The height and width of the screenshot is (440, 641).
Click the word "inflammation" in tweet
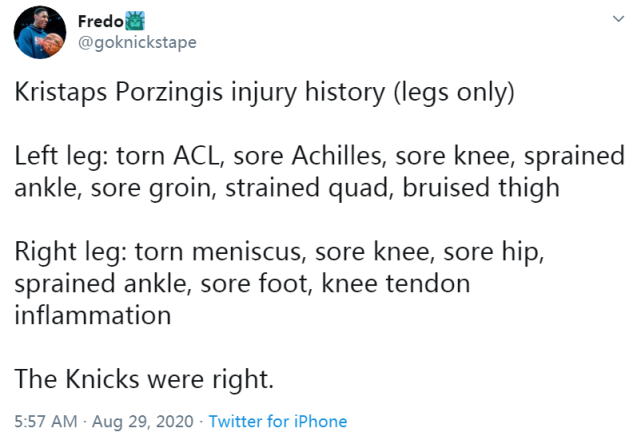tap(93, 315)
